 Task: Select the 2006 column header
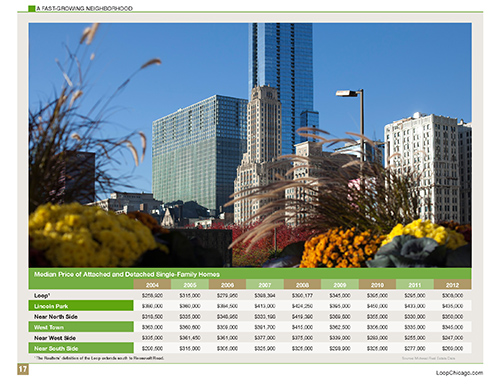point(227,285)
